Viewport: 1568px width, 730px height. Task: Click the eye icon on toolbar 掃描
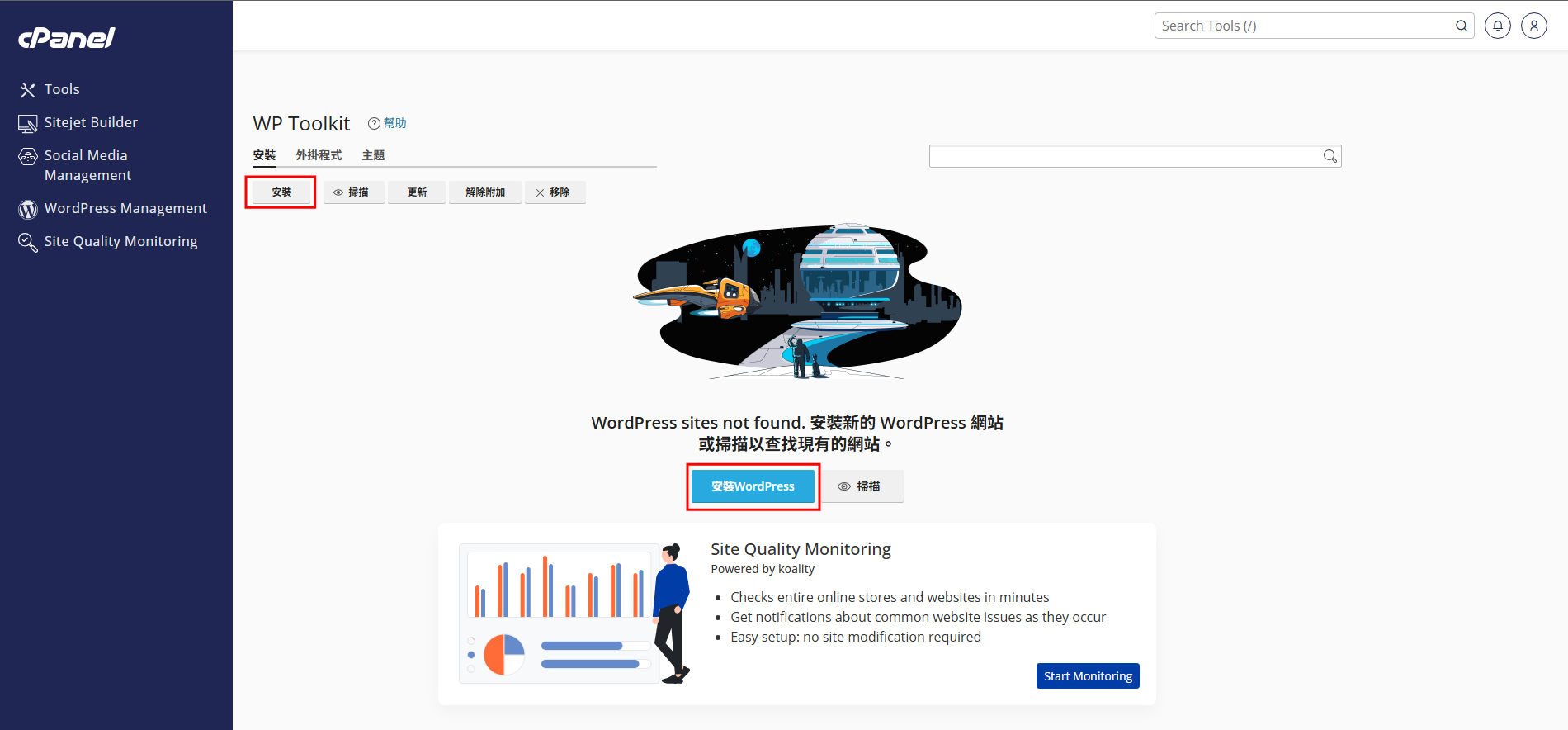(338, 192)
